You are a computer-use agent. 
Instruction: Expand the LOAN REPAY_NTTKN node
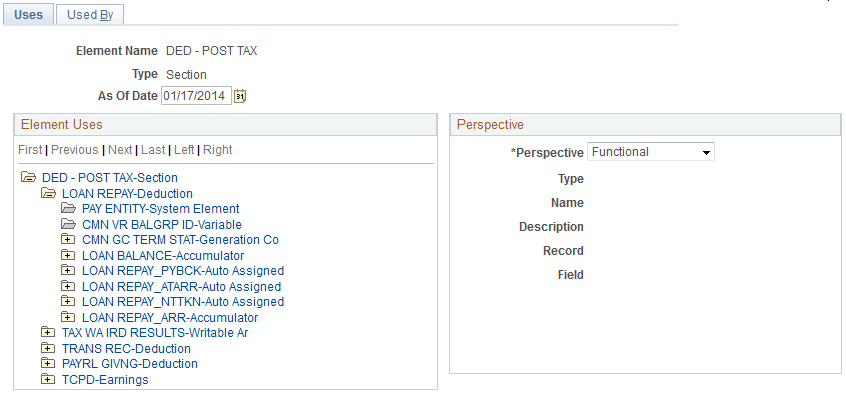(67, 301)
